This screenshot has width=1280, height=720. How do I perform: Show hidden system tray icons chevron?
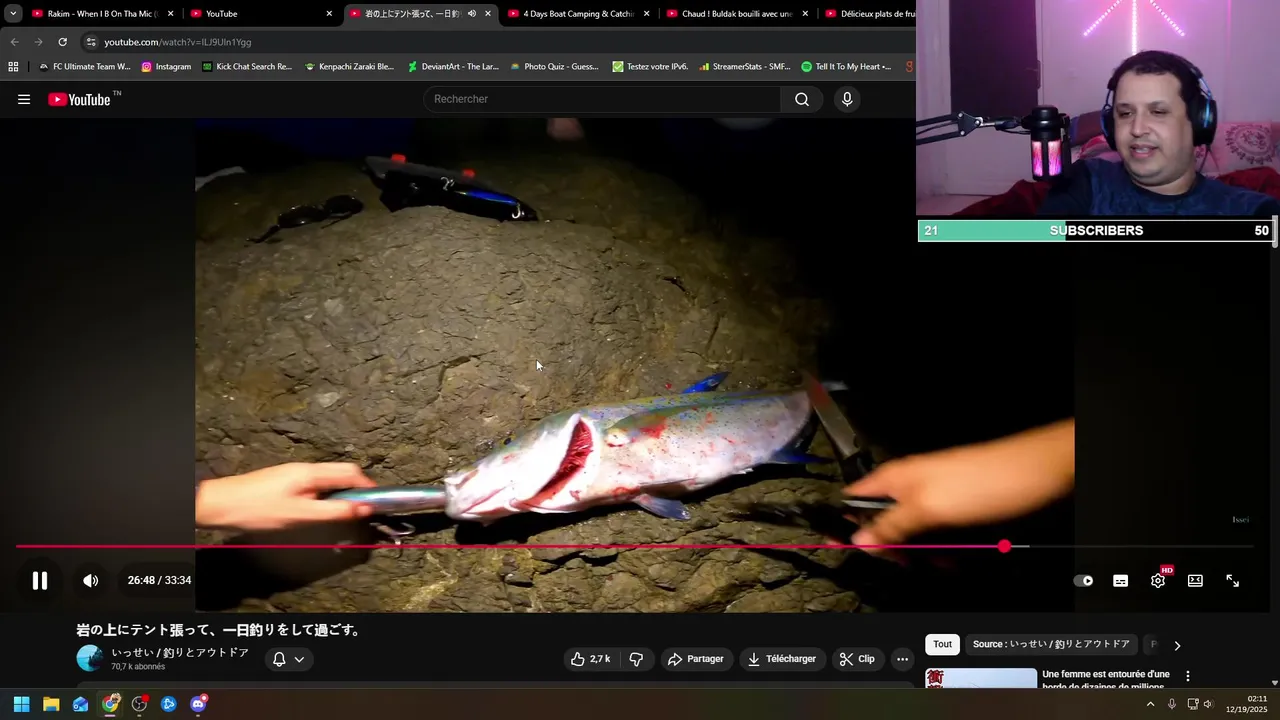[x=1150, y=704]
